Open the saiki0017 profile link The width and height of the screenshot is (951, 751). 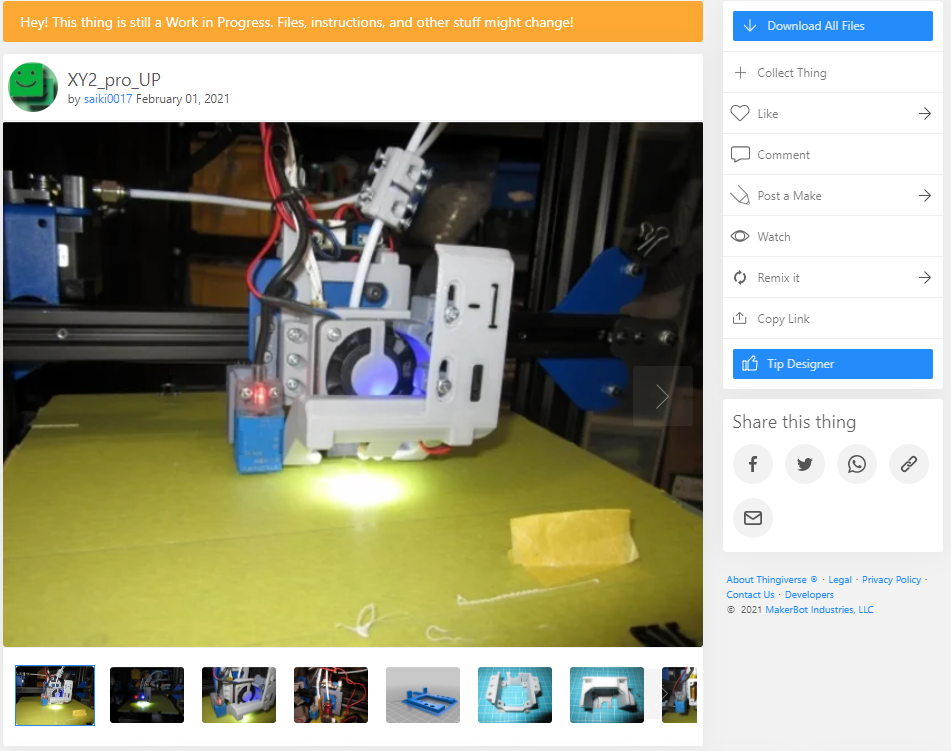coord(108,99)
